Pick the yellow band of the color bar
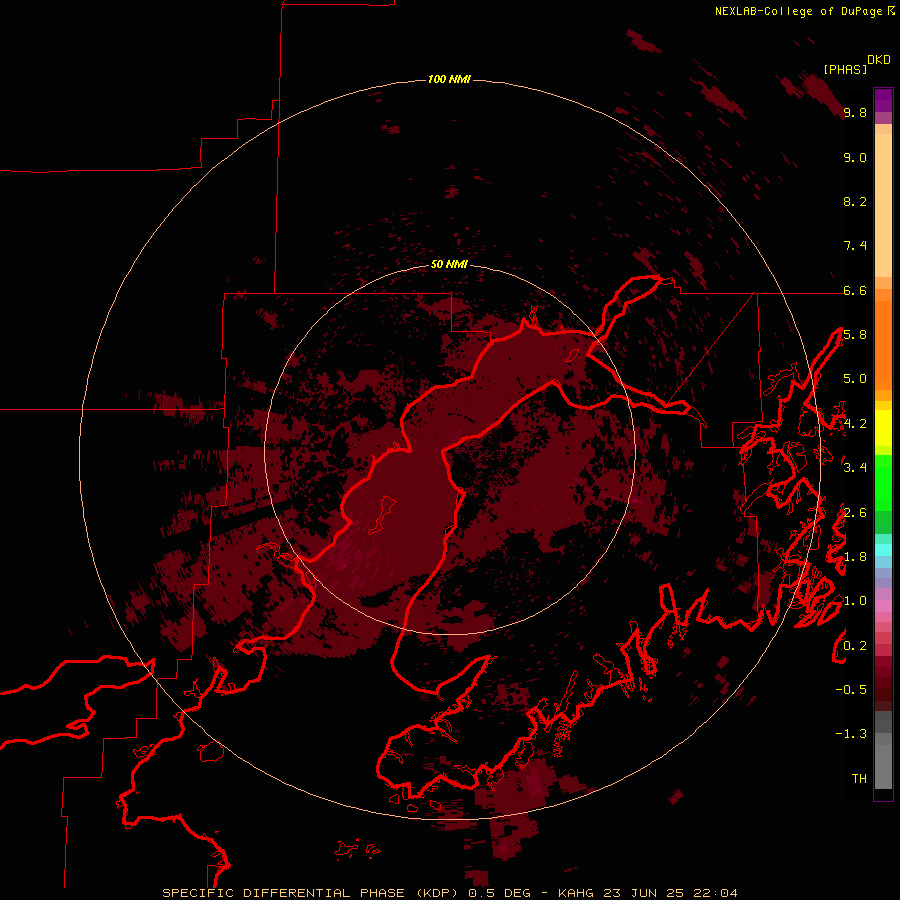The height and width of the screenshot is (900, 900). coord(883,428)
